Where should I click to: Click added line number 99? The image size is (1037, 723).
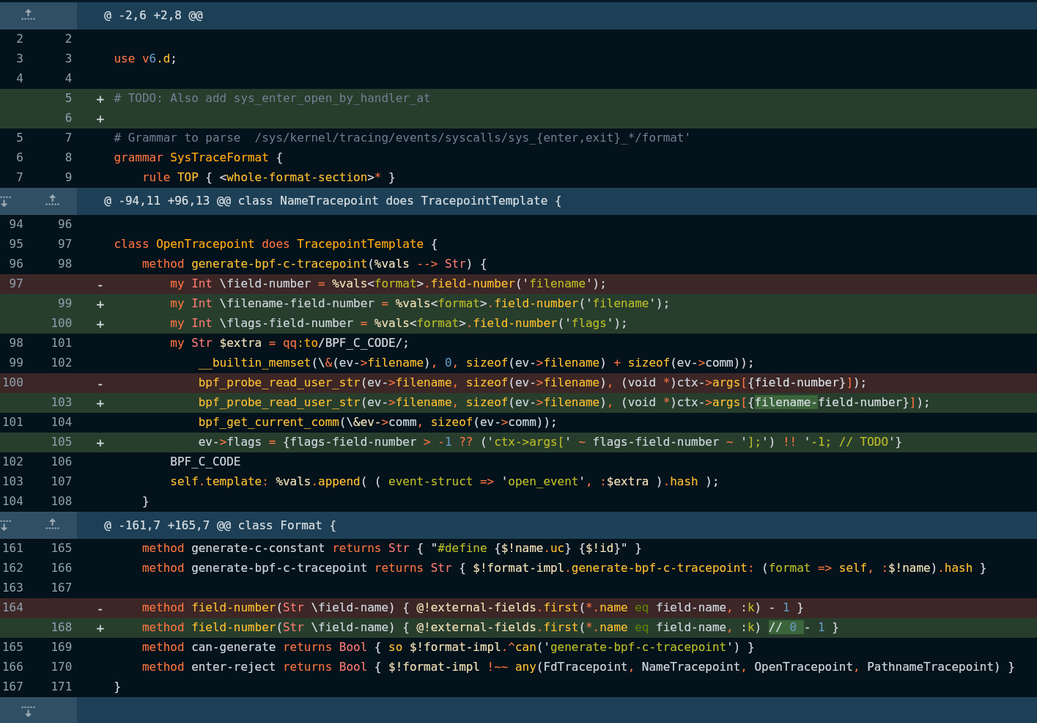point(64,303)
